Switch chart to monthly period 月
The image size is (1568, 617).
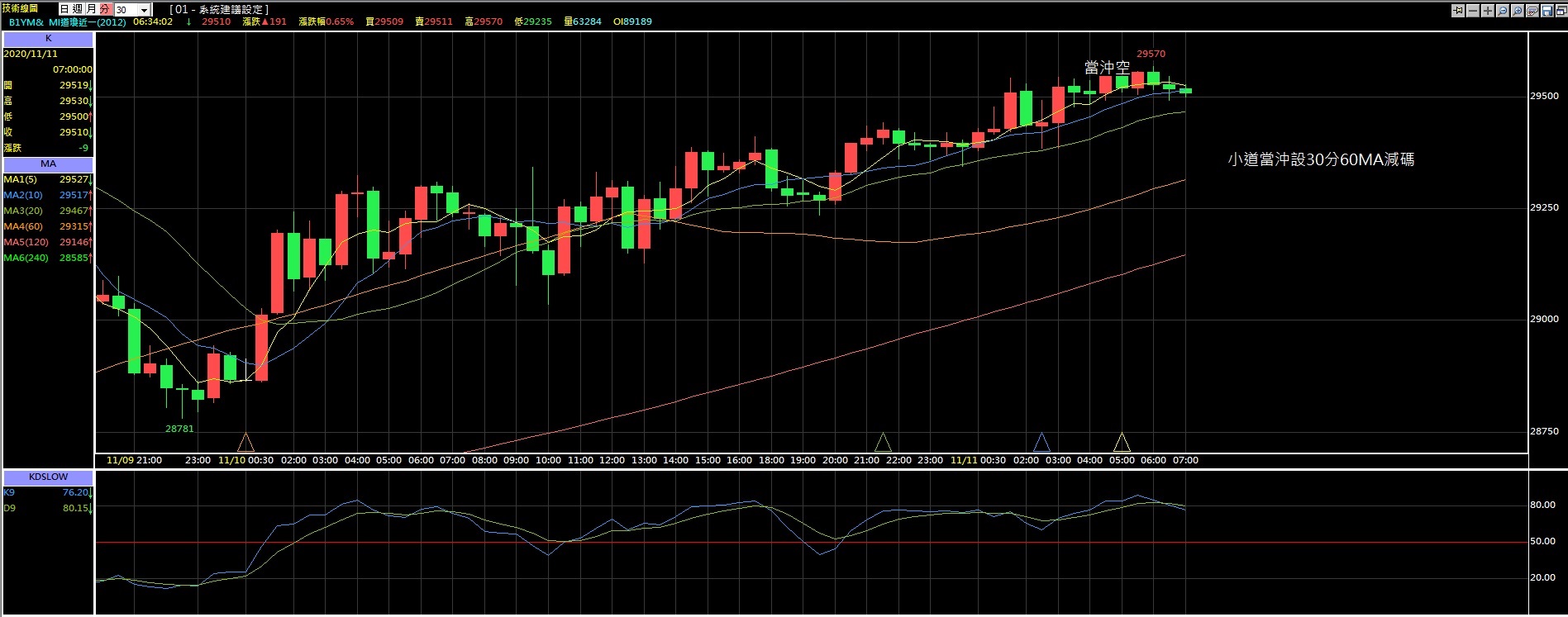91,9
